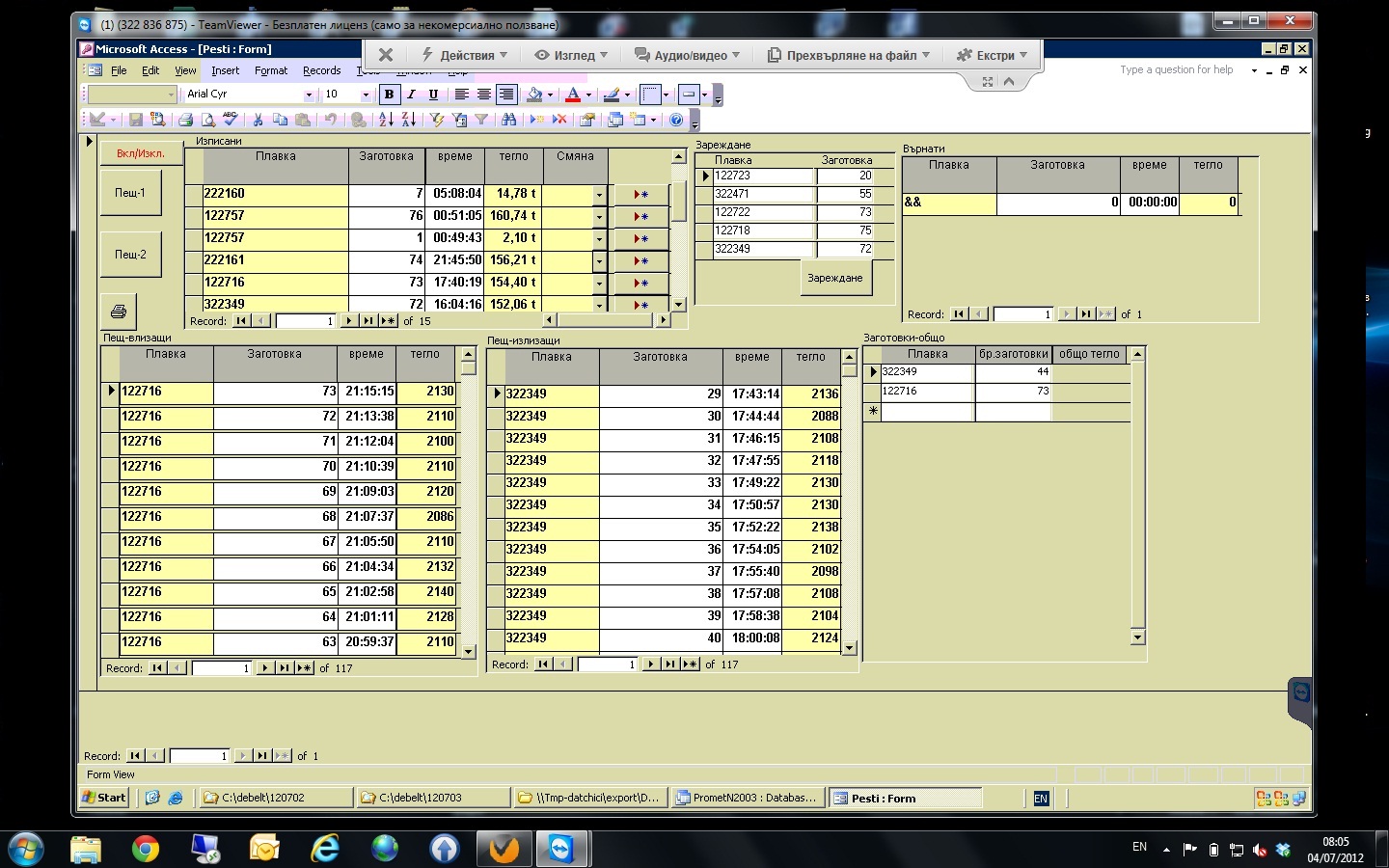This screenshot has height=868, width=1389.
Task: Toggle the Вкл/Изкл. switch button
Action: 140,153
